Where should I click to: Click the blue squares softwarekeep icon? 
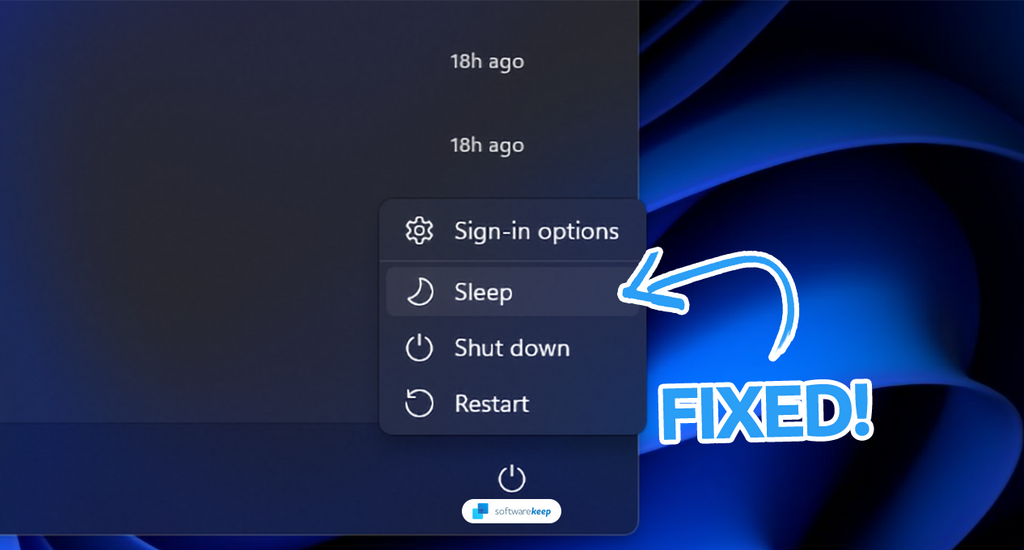click(x=480, y=511)
